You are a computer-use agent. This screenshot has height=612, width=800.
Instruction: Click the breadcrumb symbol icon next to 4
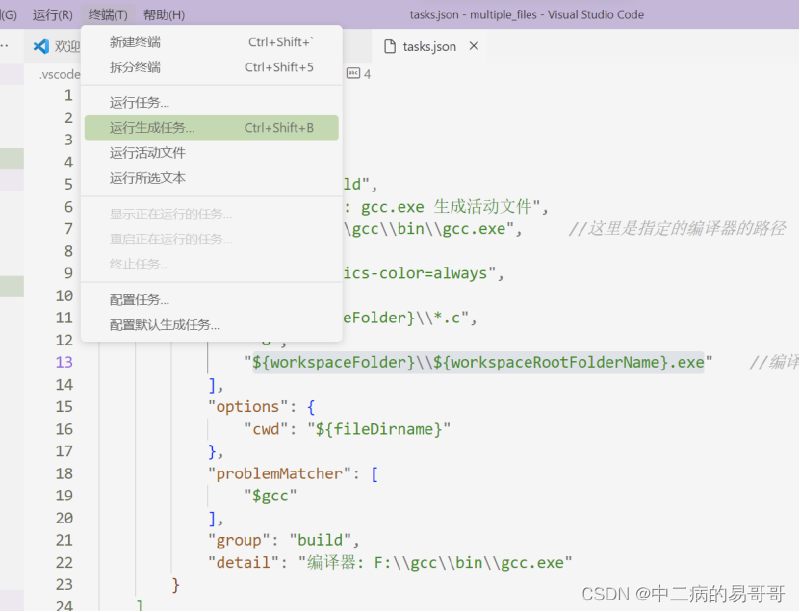click(x=353, y=73)
